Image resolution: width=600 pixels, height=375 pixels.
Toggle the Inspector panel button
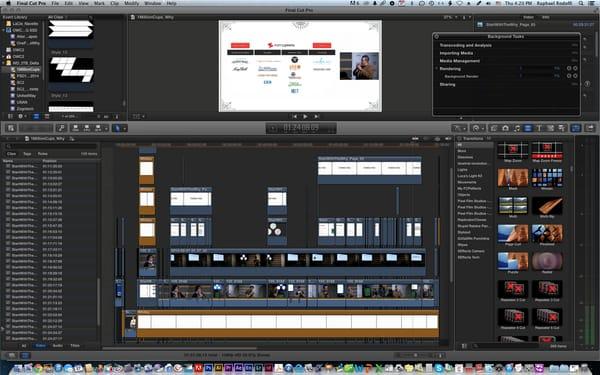coord(576,128)
